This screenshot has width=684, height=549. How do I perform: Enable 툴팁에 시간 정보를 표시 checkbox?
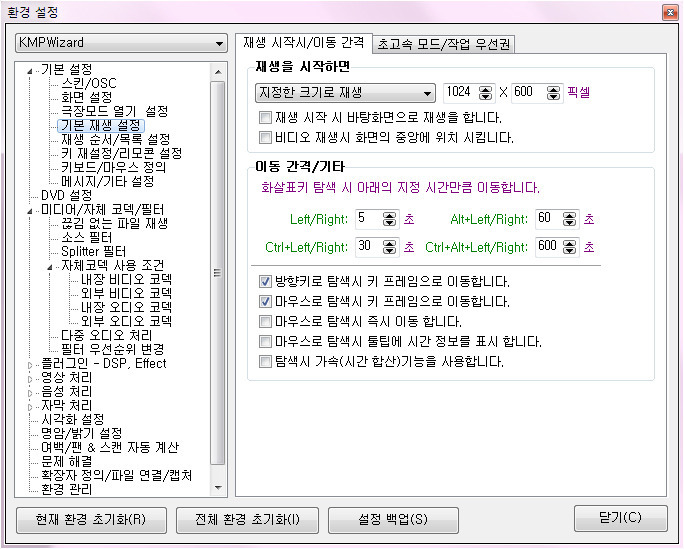[265, 341]
